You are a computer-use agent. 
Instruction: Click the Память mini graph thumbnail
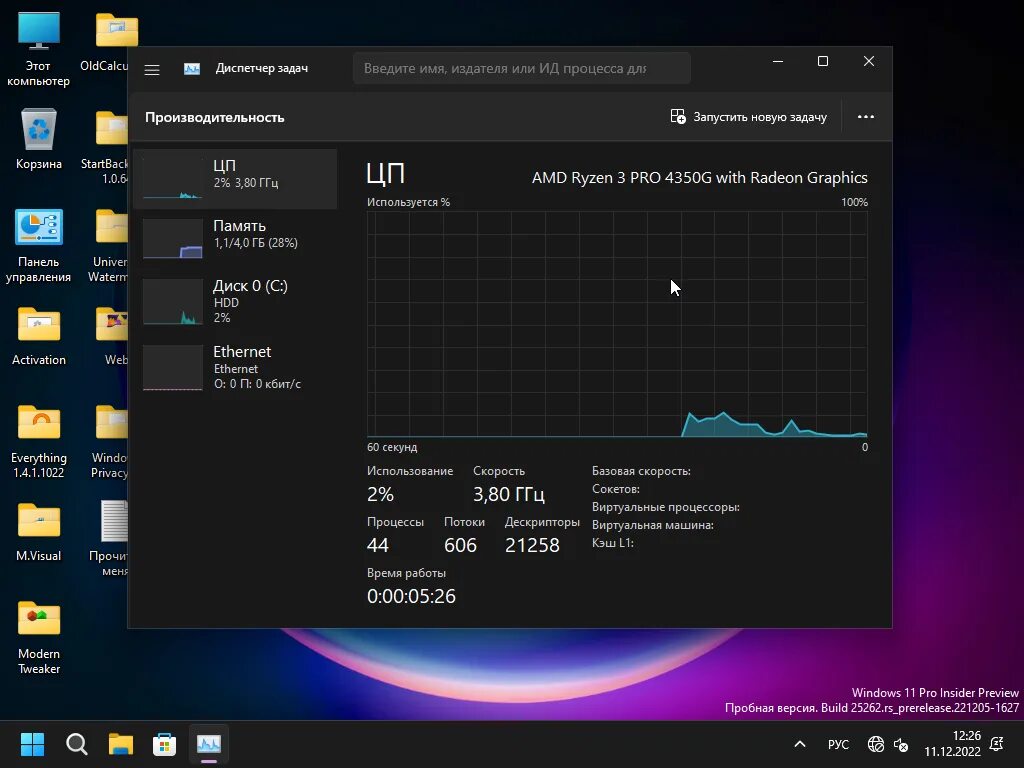173,238
